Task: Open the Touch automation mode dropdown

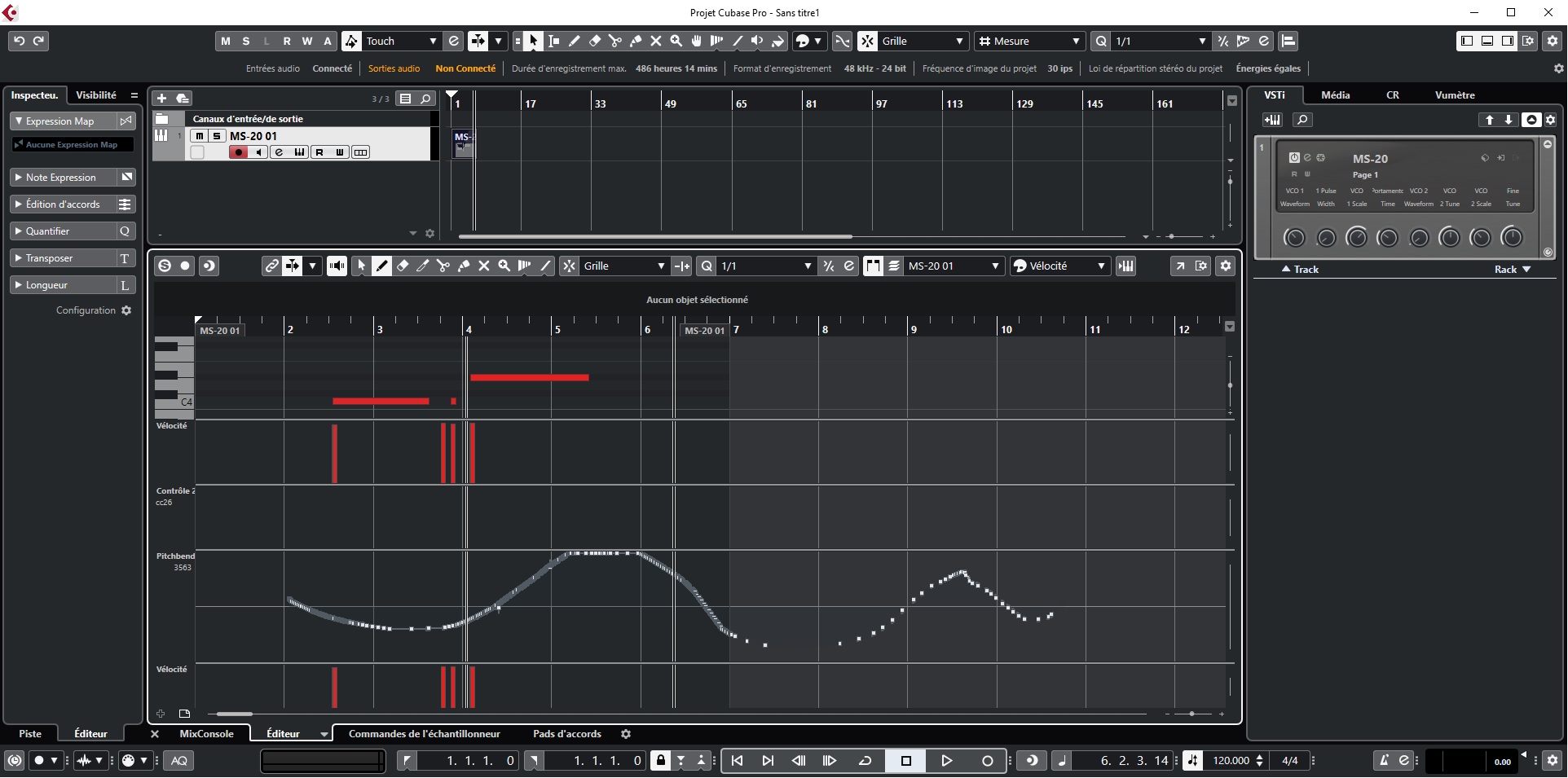Action: [403, 41]
